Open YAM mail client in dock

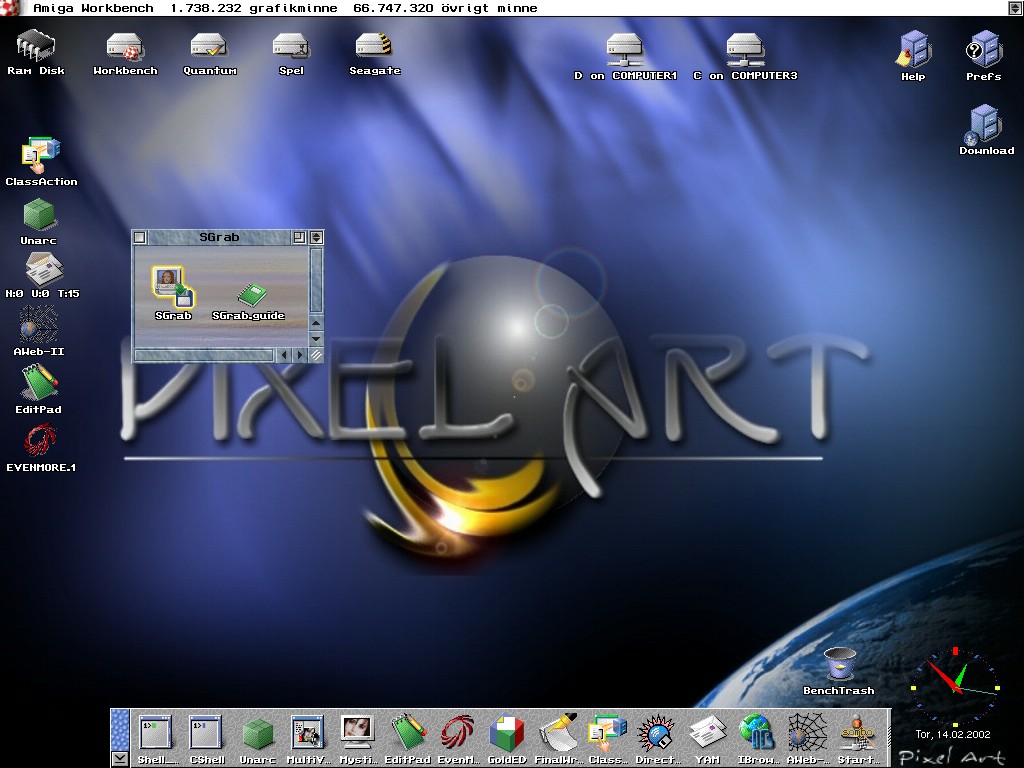tap(707, 735)
